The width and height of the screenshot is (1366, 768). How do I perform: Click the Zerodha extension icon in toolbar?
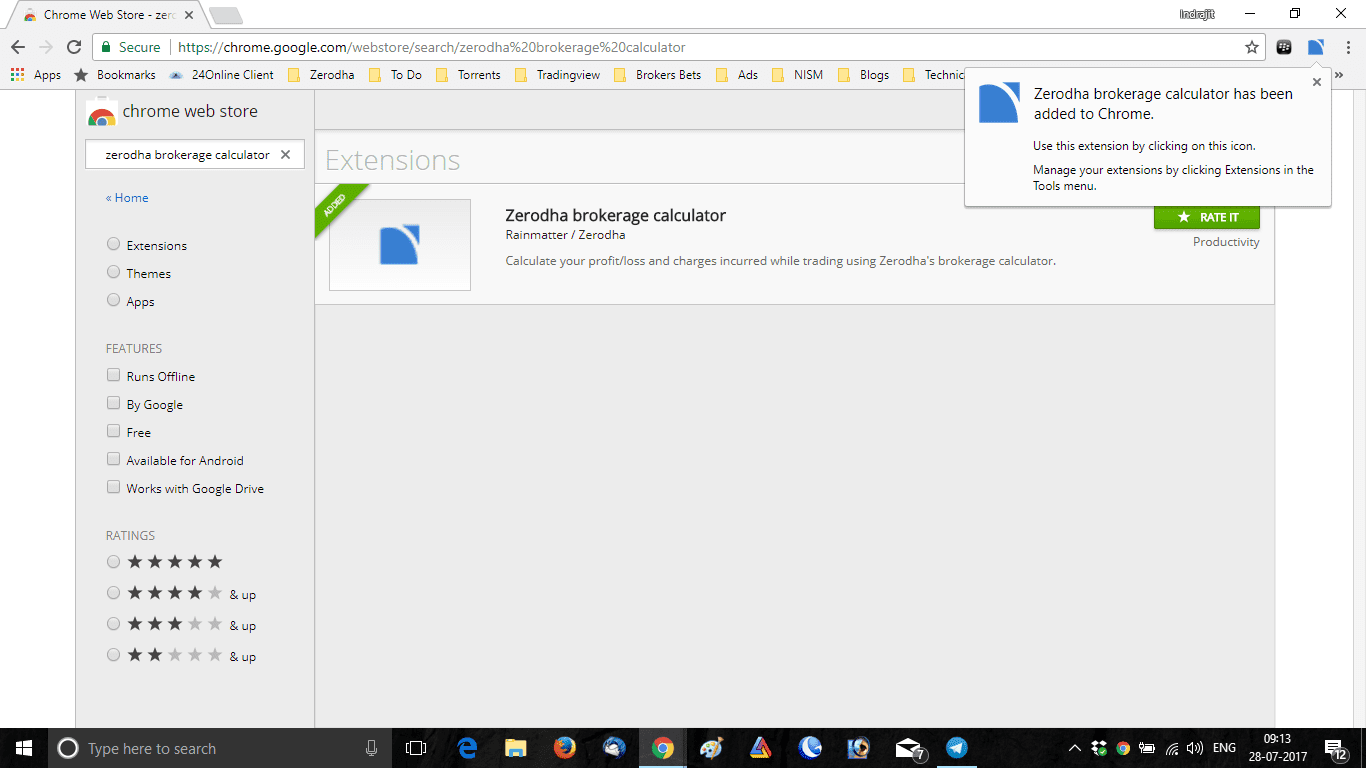pyautogui.click(x=1316, y=47)
